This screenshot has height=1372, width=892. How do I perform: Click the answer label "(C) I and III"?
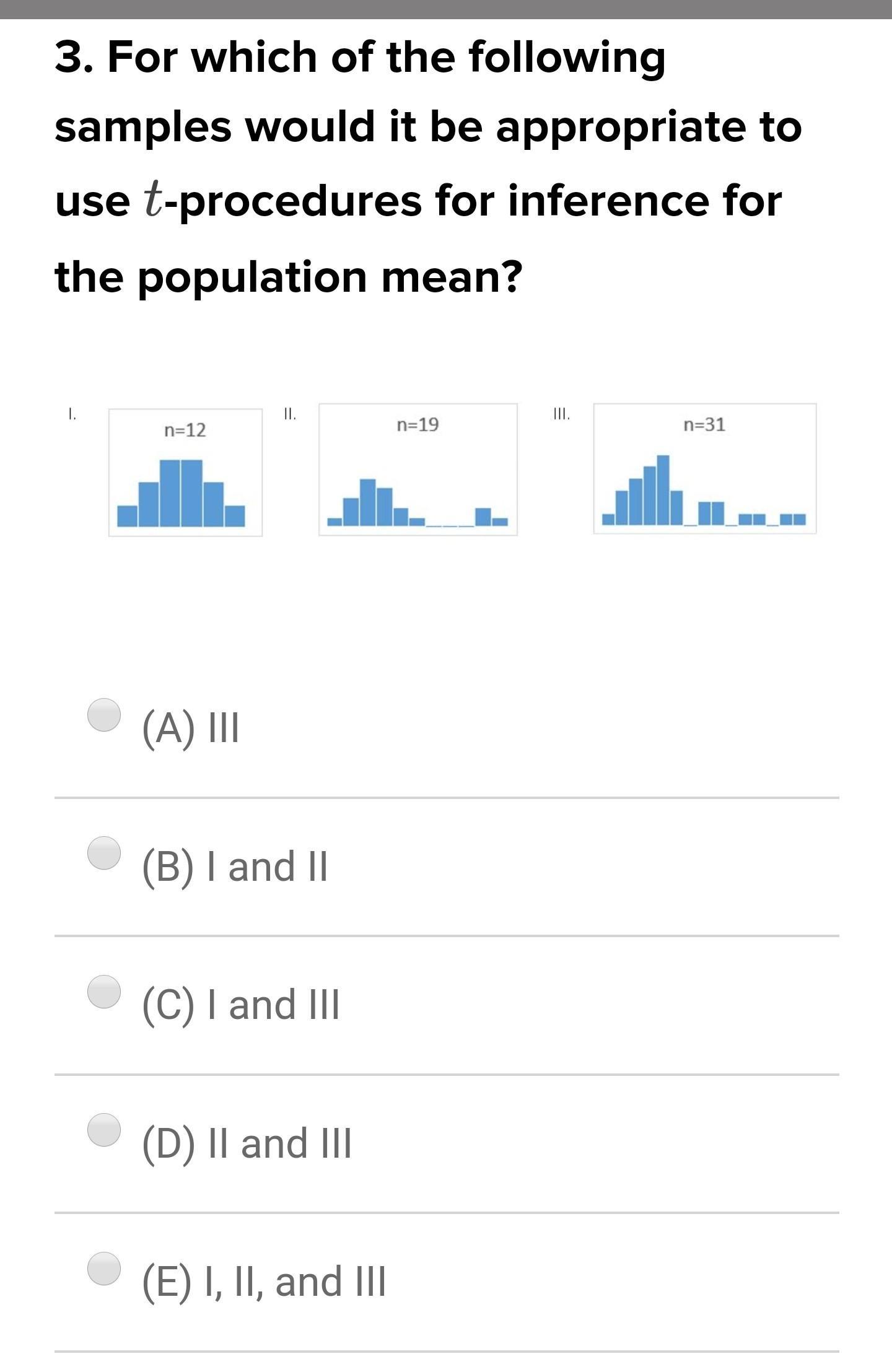(x=241, y=1005)
